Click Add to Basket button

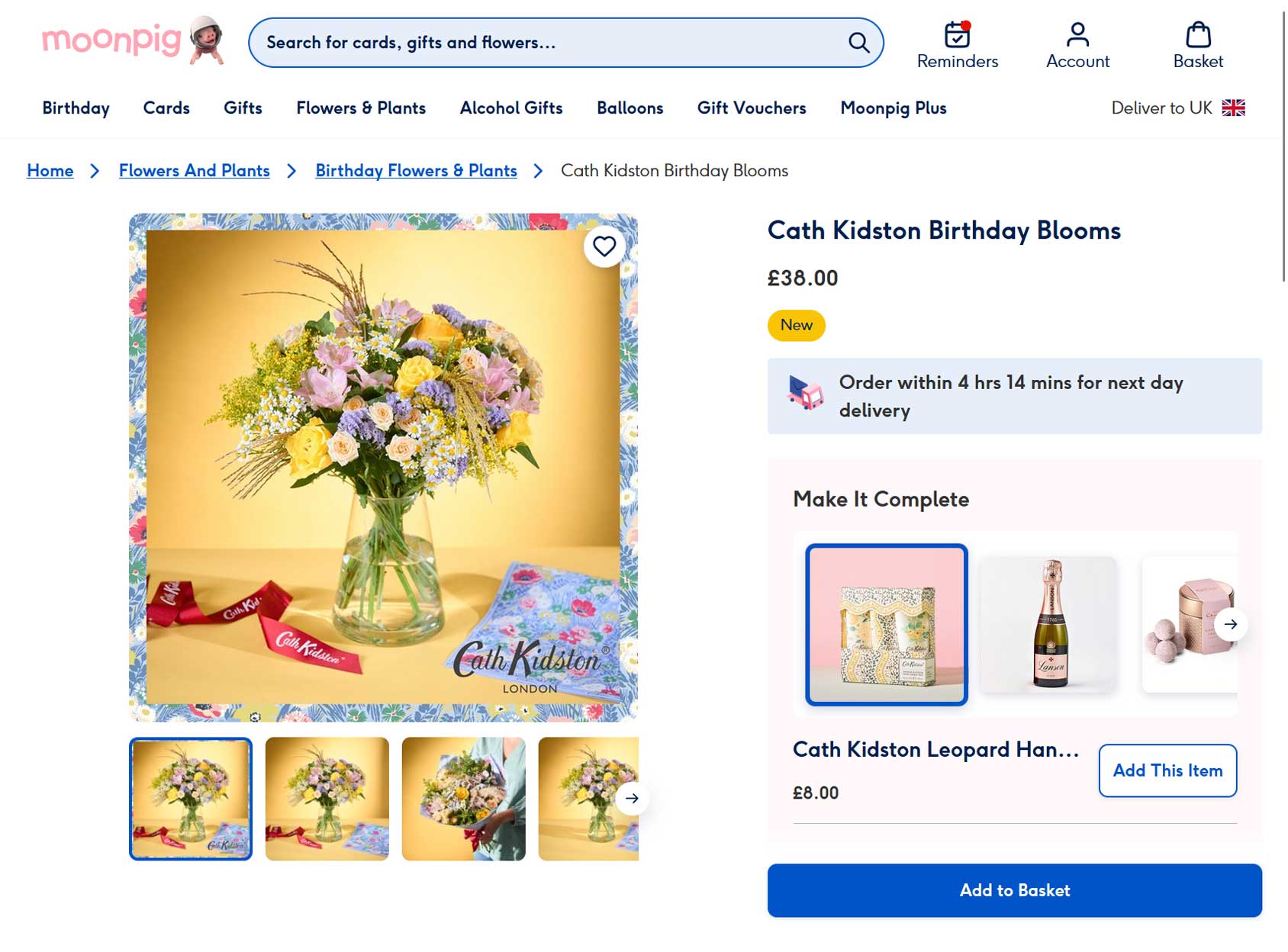1014,890
